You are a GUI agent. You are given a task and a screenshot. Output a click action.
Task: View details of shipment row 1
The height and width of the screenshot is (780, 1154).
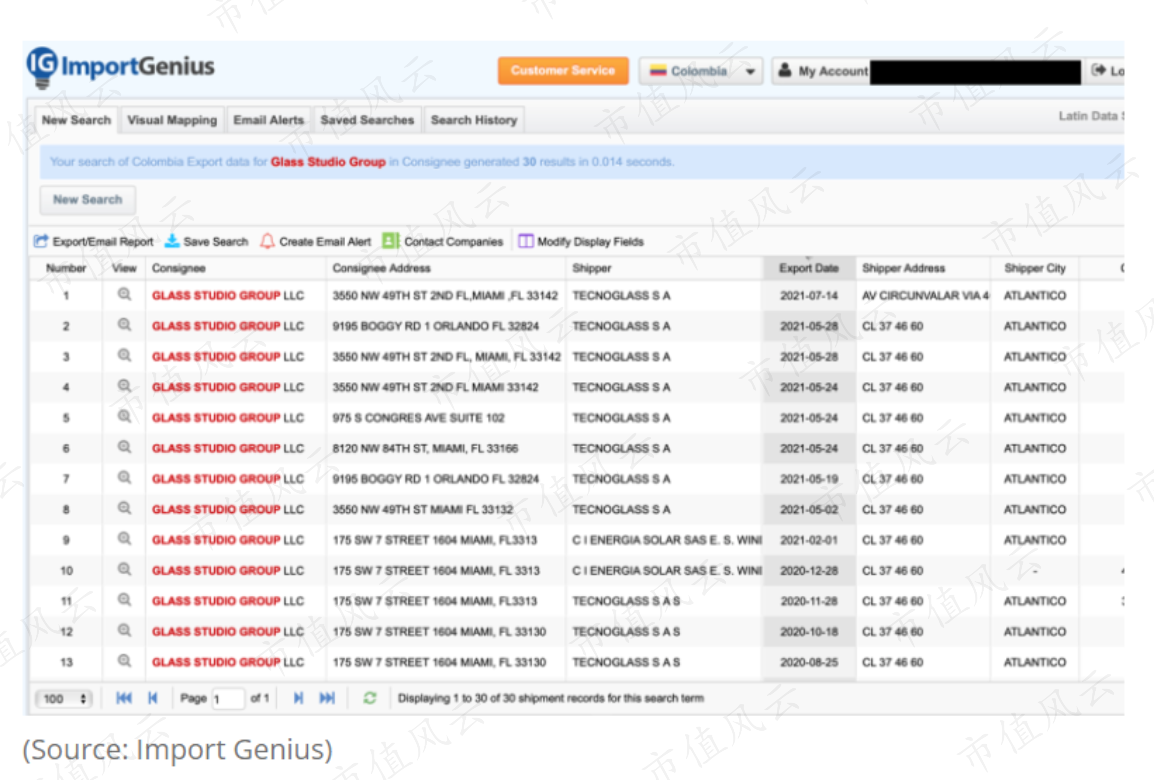124,294
